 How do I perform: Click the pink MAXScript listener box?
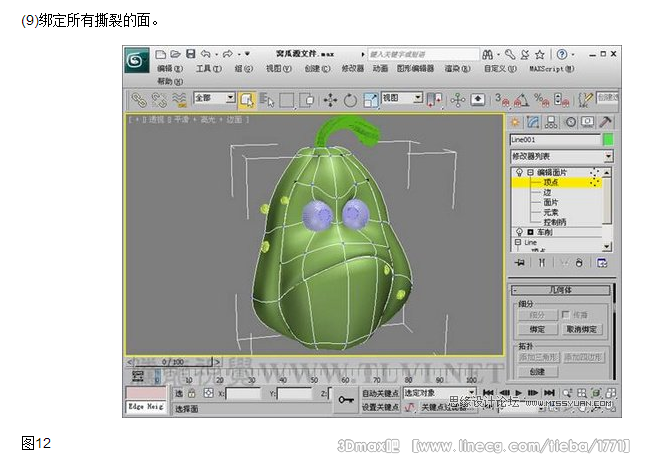146,393
